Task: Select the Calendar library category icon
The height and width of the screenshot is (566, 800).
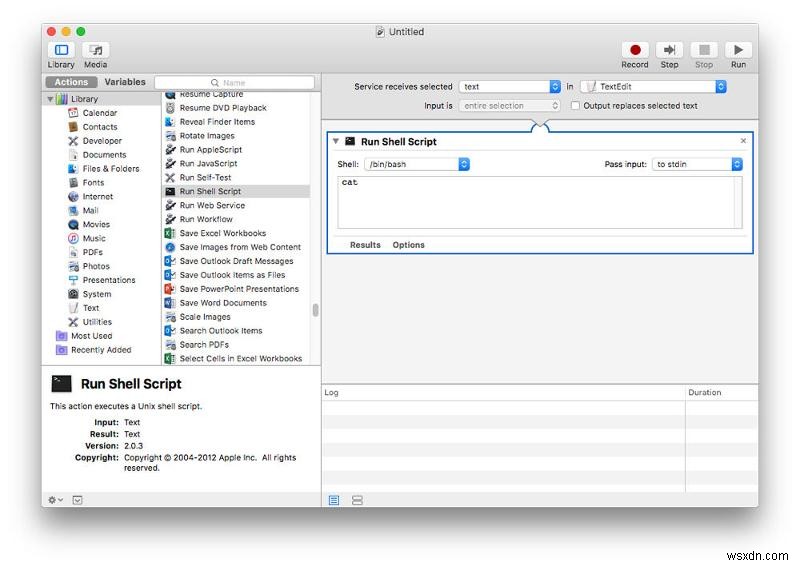Action: pos(73,113)
